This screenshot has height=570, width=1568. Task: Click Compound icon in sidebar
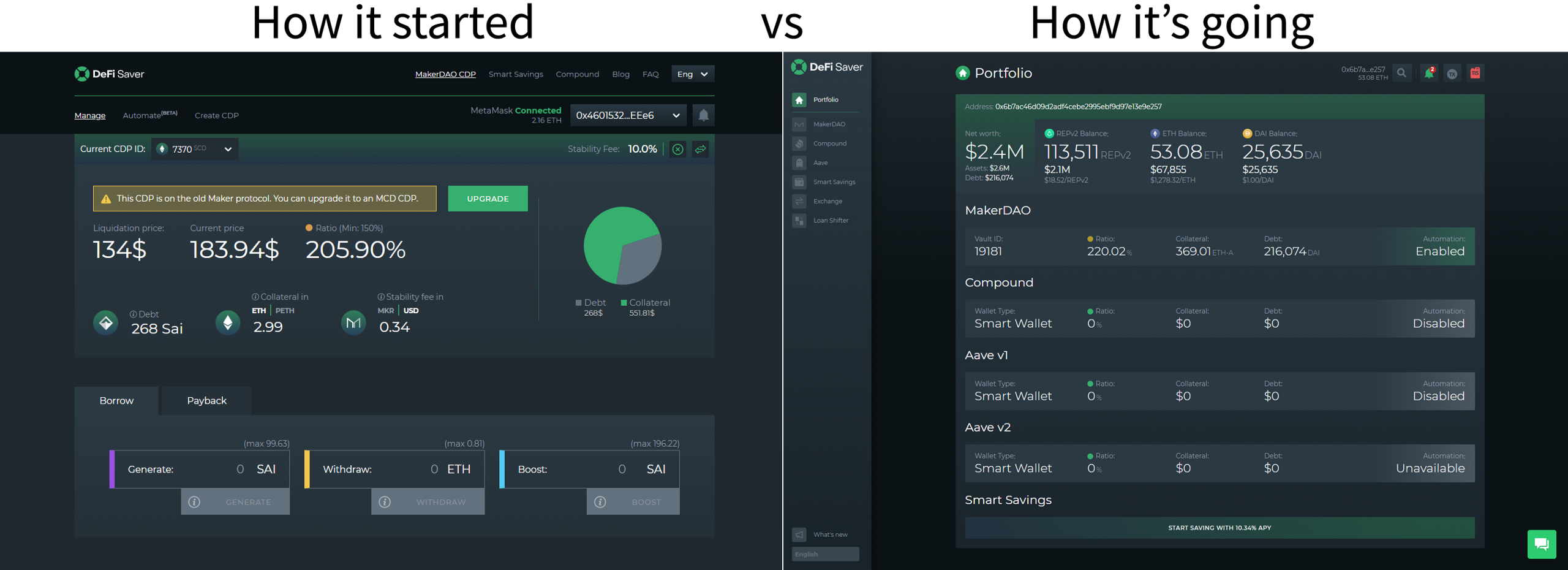(x=799, y=143)
